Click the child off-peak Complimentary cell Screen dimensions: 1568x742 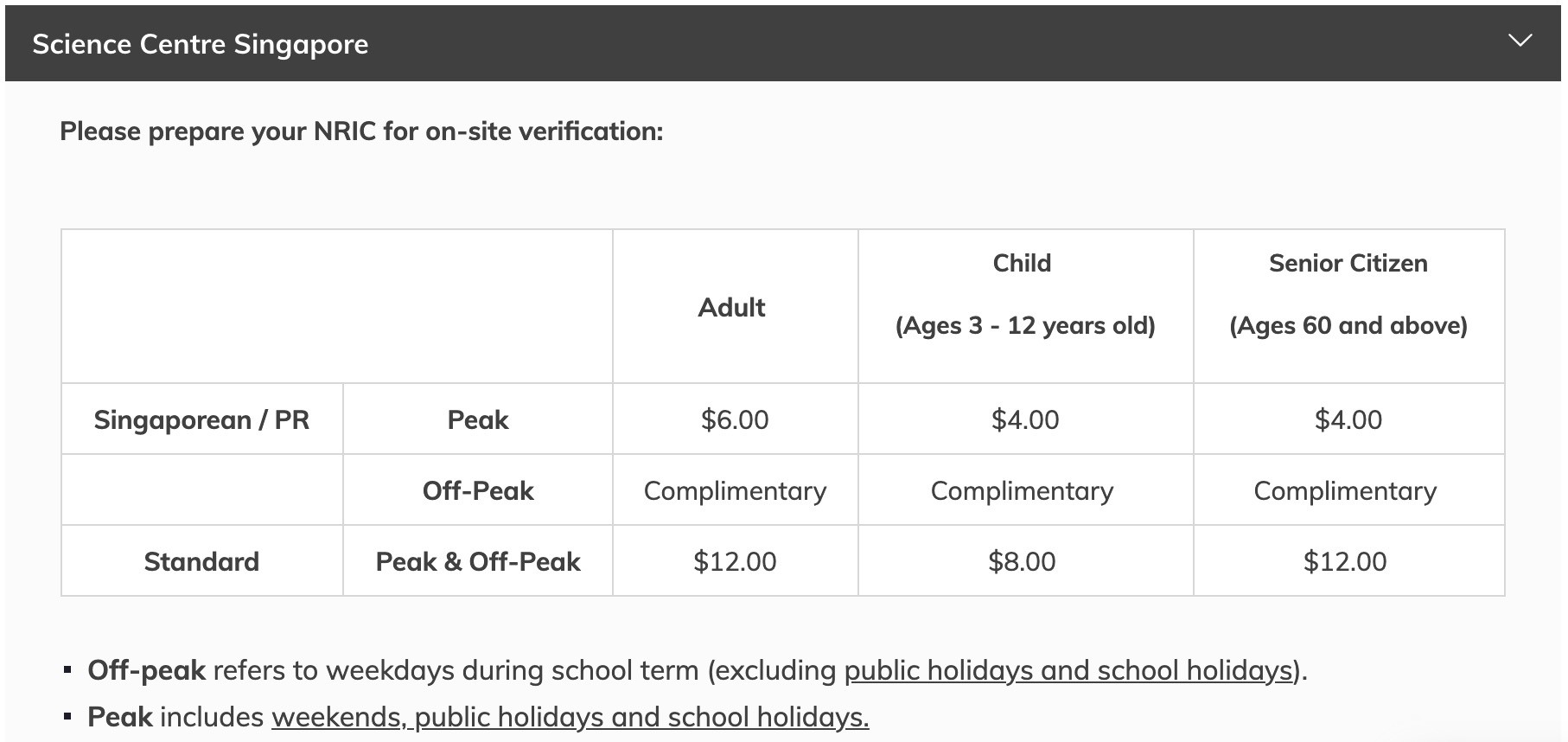pos(1022,490)
